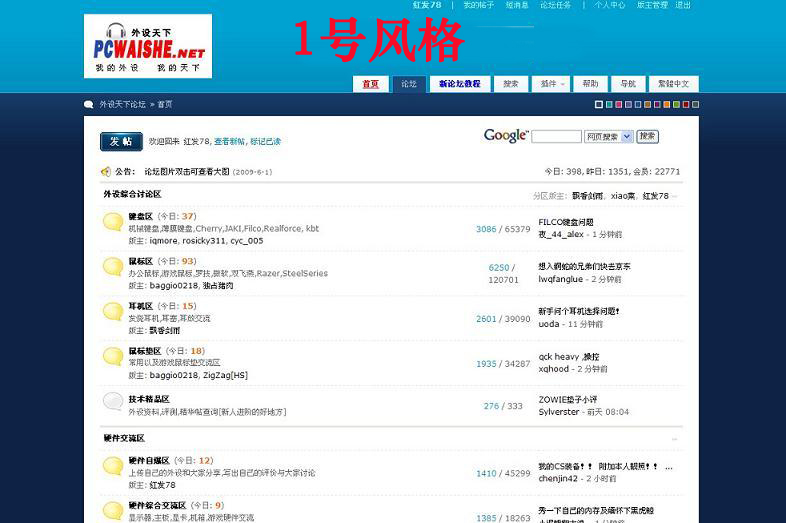Collapse the 硬件交流区 category section
Image resolution: width=786 pixels, height=523 pixels.
677,439
